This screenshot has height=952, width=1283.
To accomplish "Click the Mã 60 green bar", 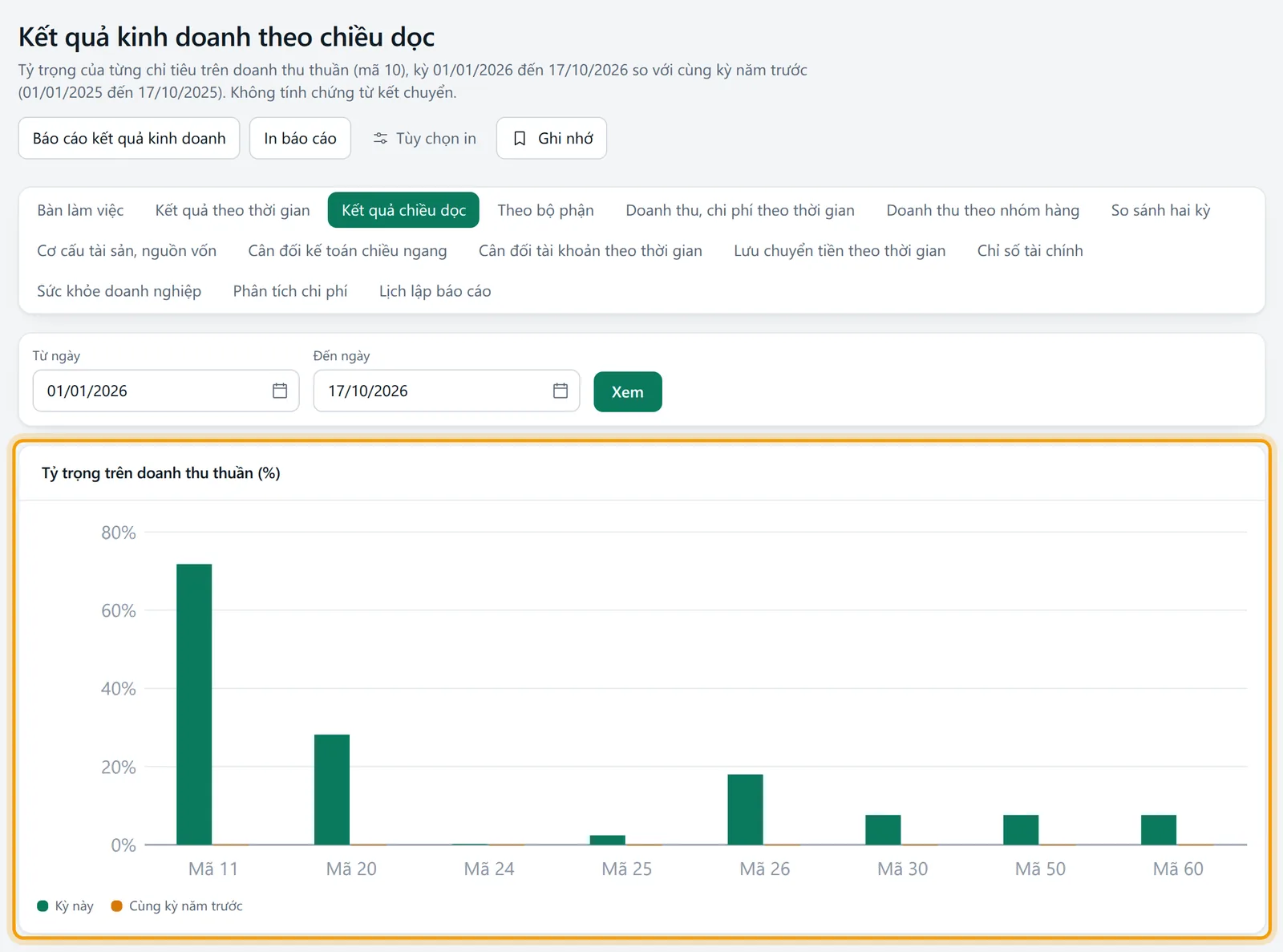I will (x=1159, y=829).
